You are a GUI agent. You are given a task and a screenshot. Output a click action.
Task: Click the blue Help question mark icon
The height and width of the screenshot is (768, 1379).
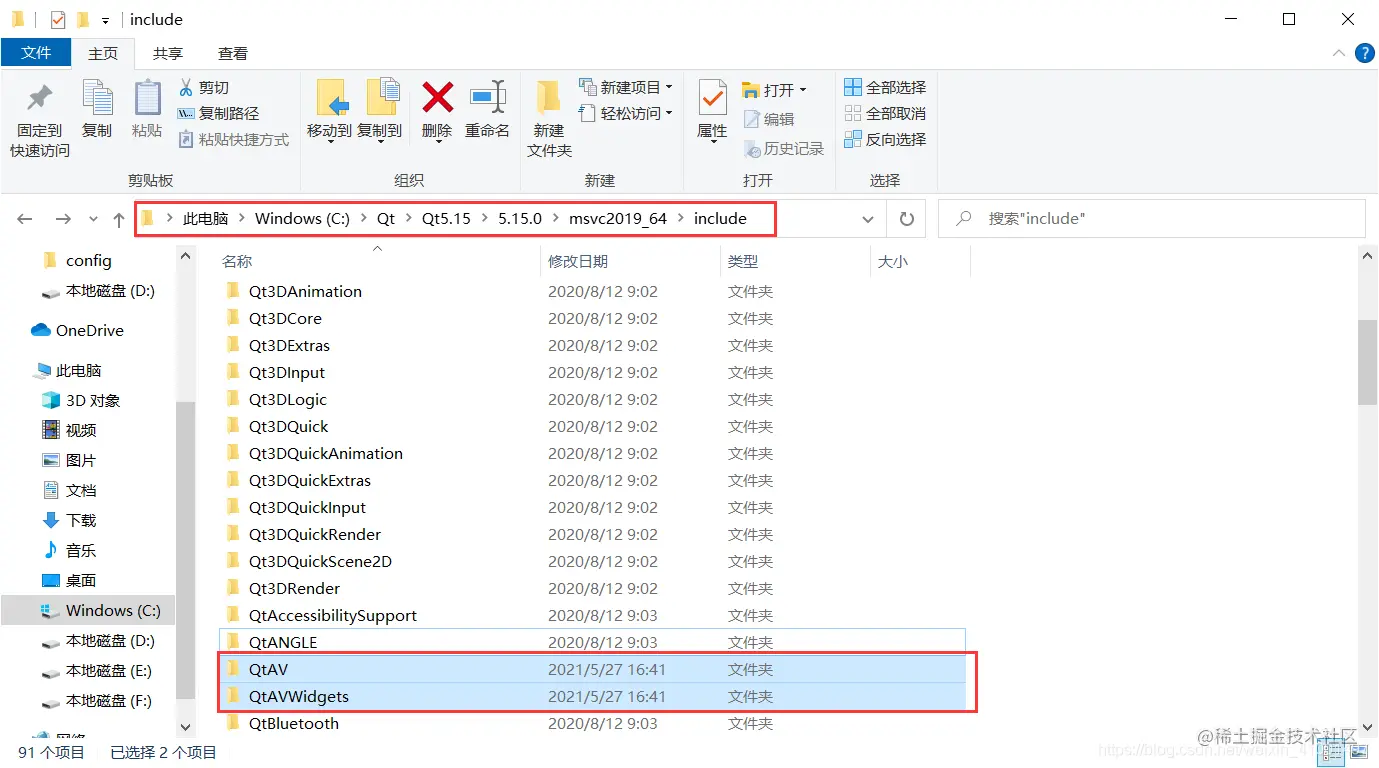coord(1365,53)
